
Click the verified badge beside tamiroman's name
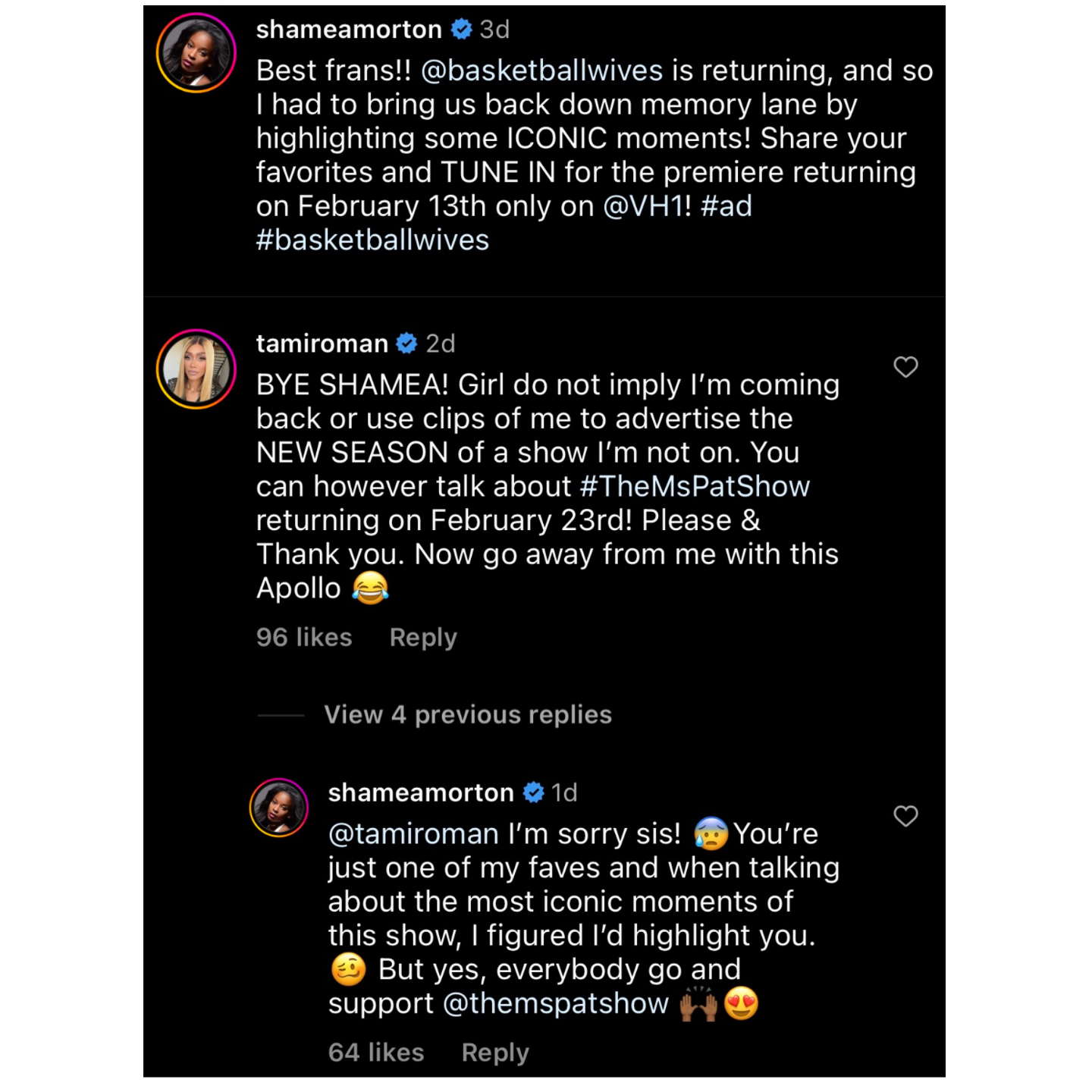(x=406, y=343)
